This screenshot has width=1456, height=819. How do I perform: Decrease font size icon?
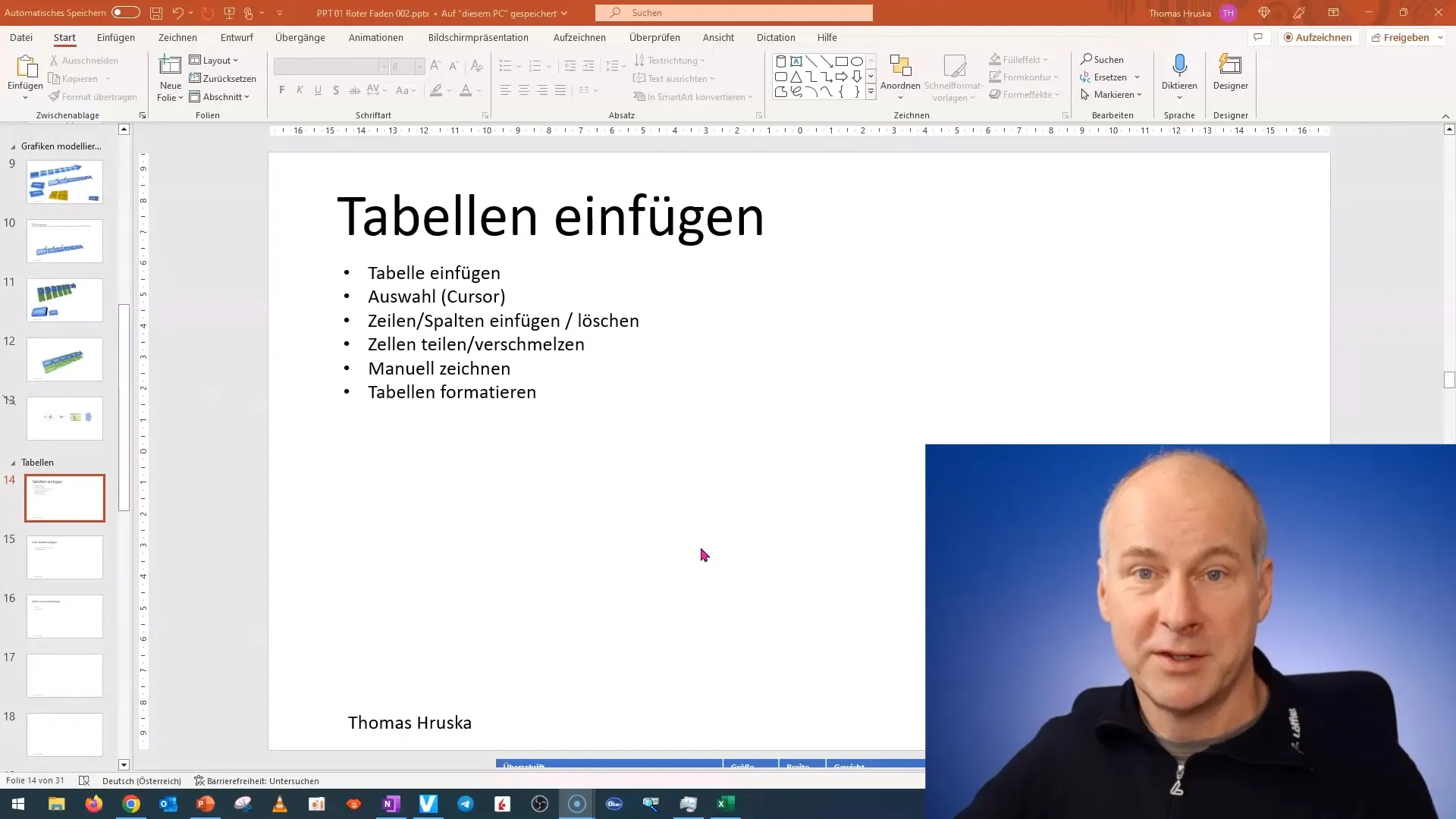pos(453,66)
